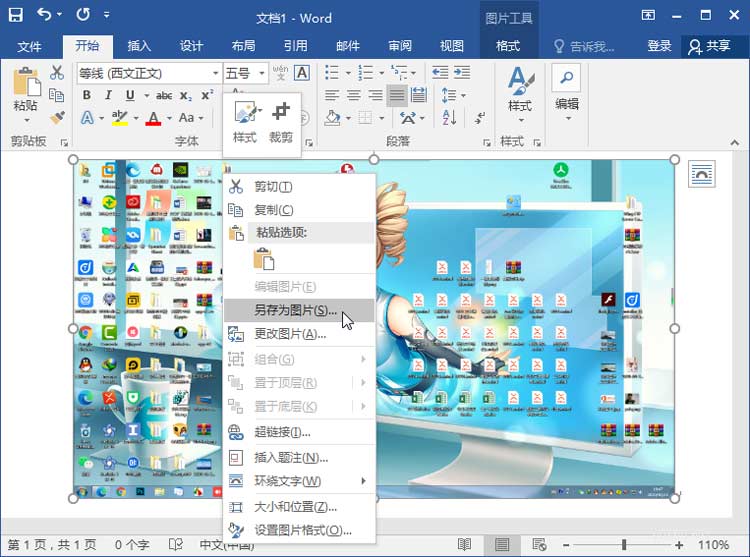Open the Paste options dropdown arrow
Viewport: 750px width, 557px height.
[27, 120]
